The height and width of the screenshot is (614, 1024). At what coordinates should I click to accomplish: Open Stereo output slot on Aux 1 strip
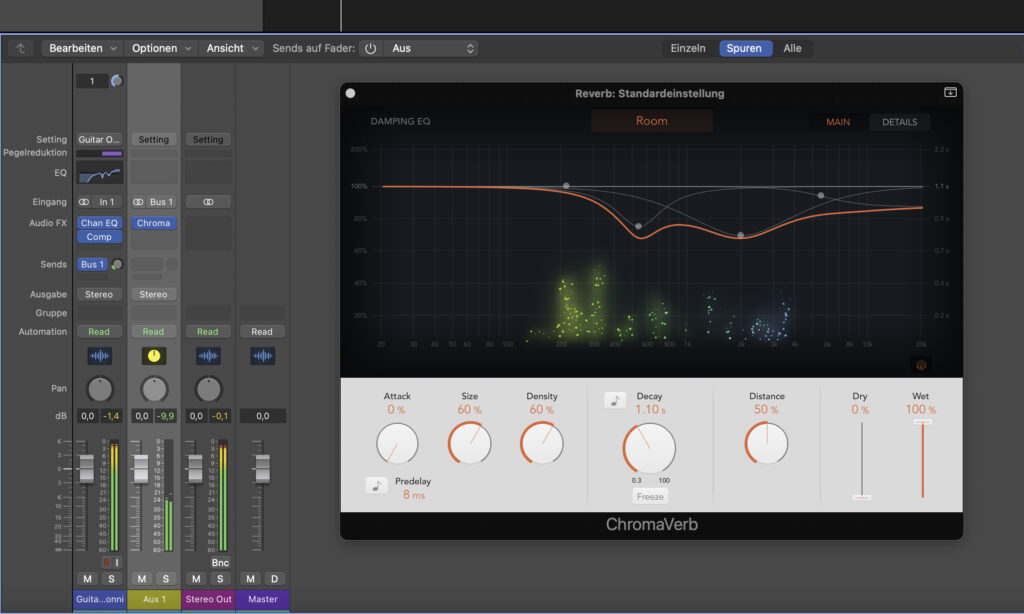[153, 295]
